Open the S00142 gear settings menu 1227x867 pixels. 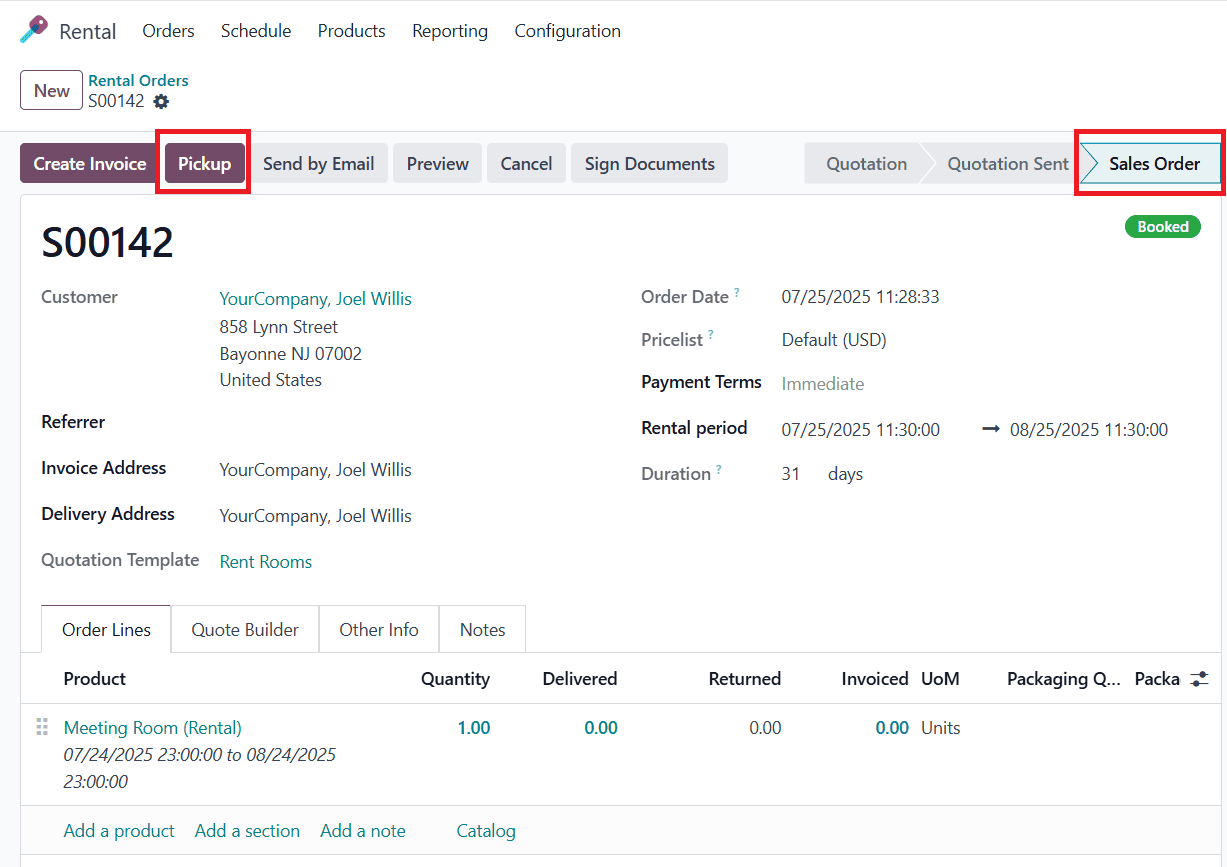pos(161,102)
